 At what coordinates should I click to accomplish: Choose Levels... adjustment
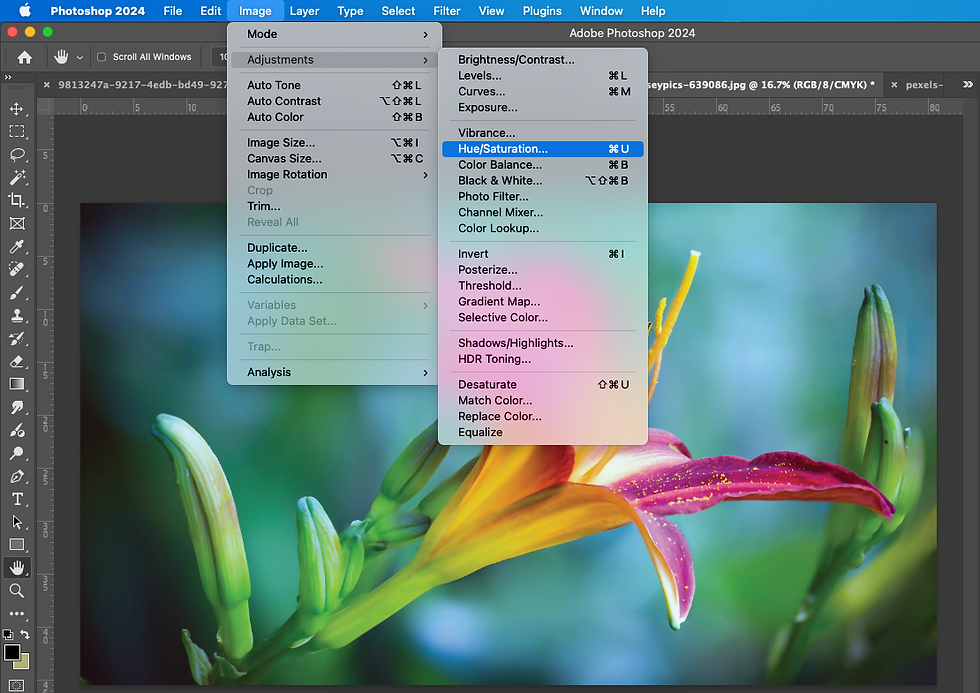542,76
